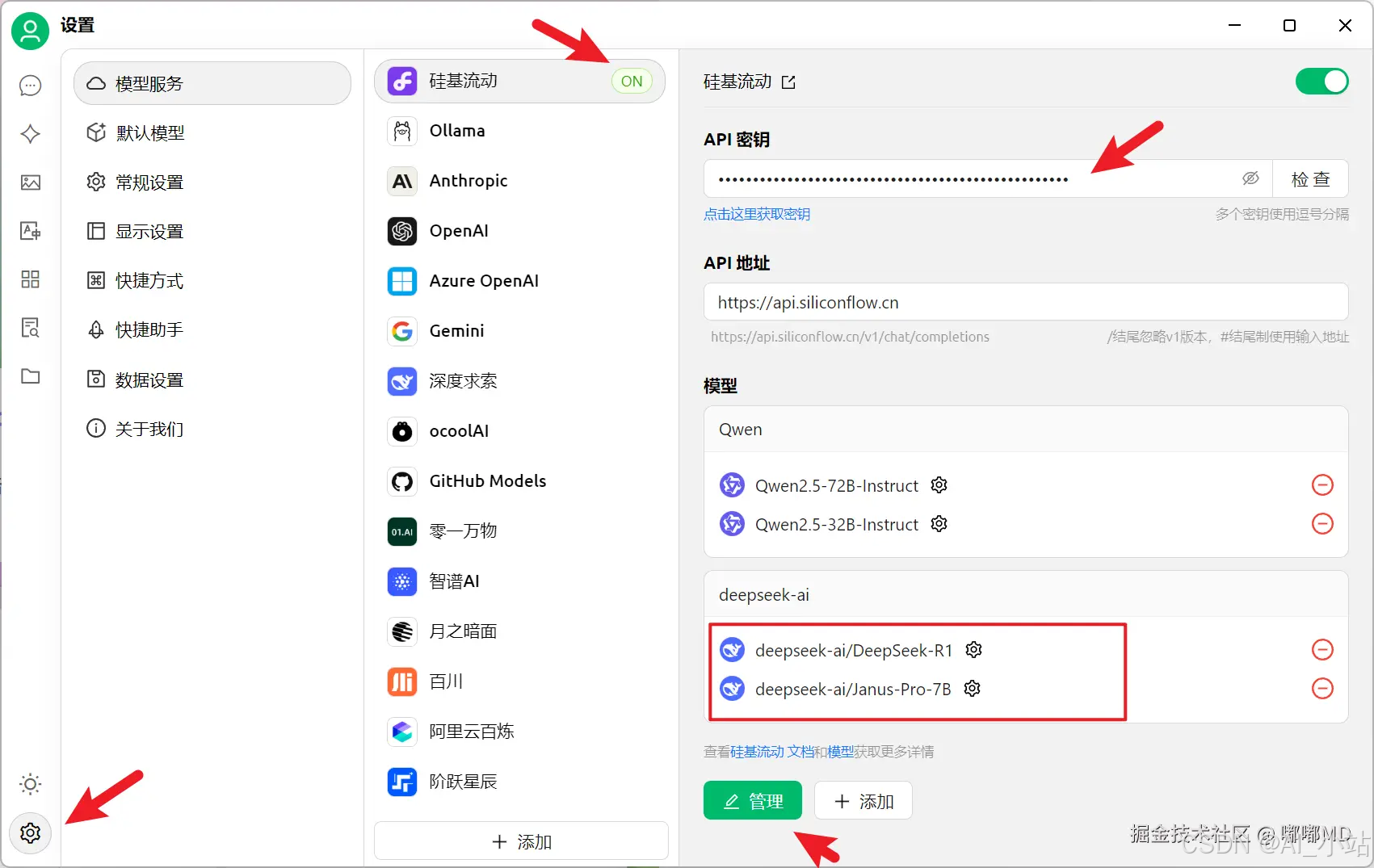Open the 默认模型 settings section
This screenshot has width=1374, height=868.
pos(212,132)
